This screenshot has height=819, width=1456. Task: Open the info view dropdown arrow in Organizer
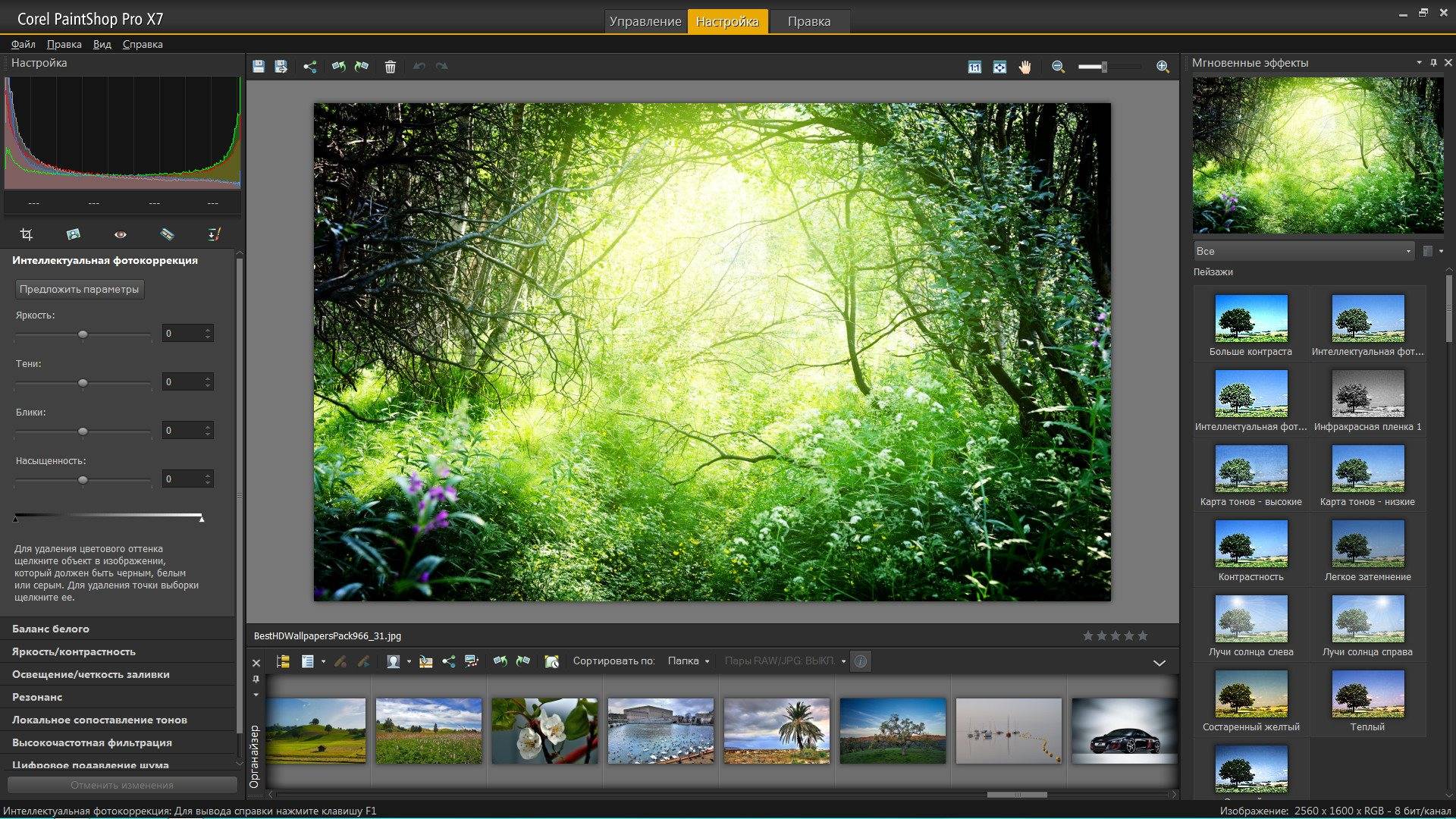(324, 661)
